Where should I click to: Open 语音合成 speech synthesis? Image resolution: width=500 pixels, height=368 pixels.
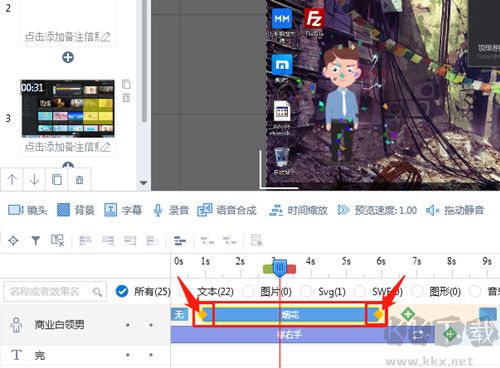[x=227, y=210]
